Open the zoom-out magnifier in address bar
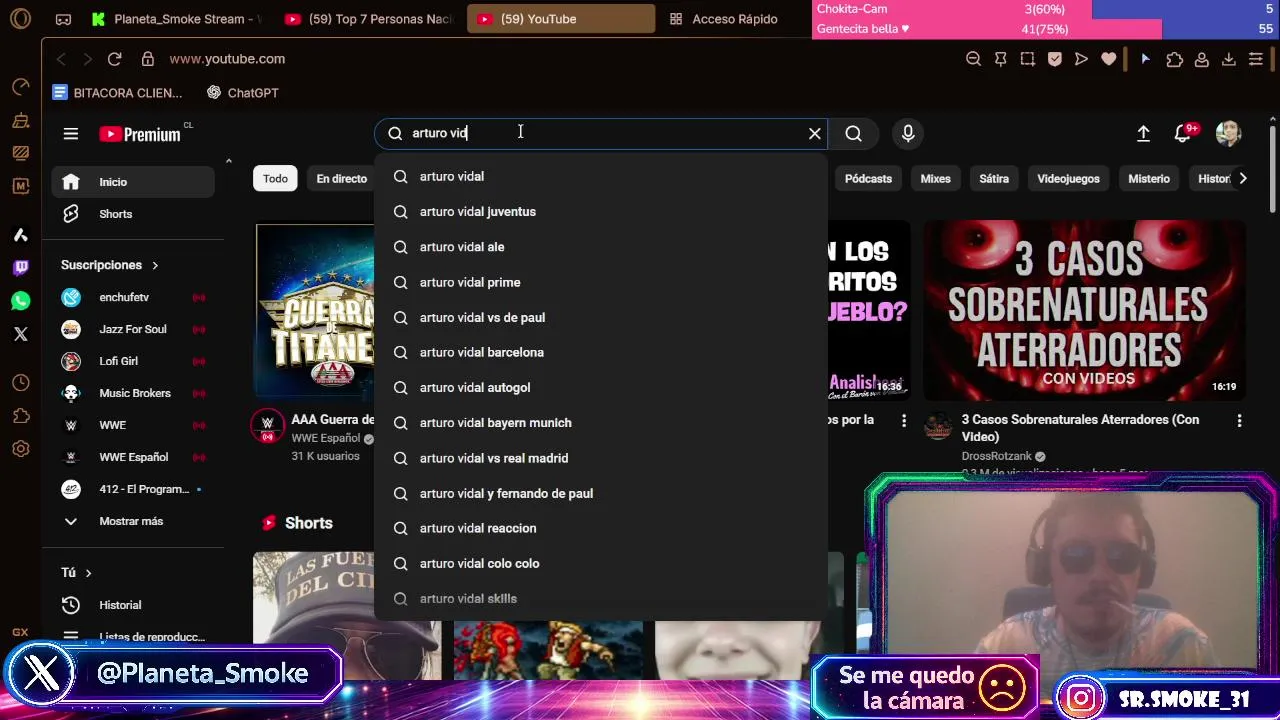Screen dimensions: 1280x720 tap(973, 59)
